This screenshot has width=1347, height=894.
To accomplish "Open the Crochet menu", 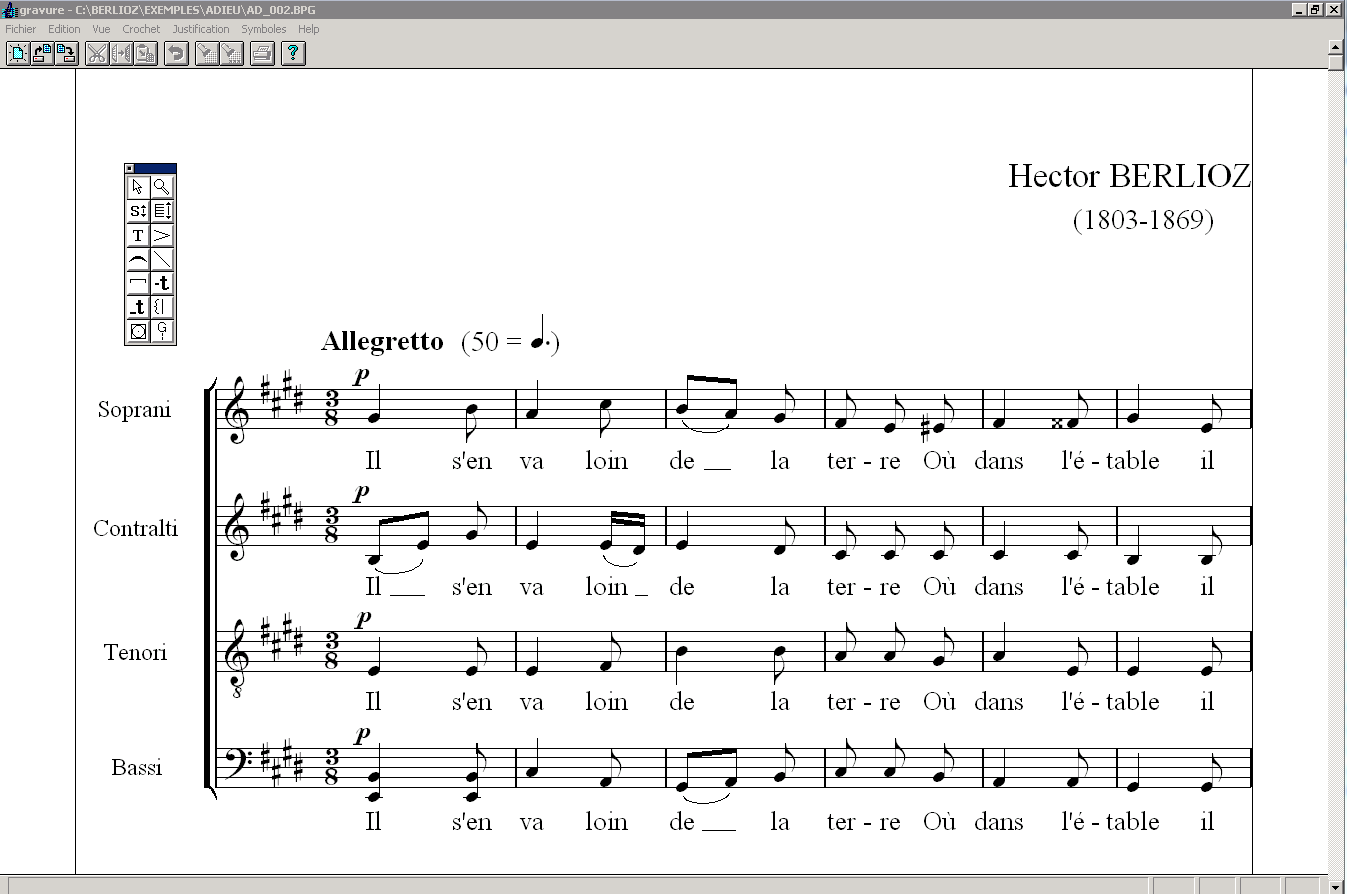I will pyautogui.click(x=141, y=29).
